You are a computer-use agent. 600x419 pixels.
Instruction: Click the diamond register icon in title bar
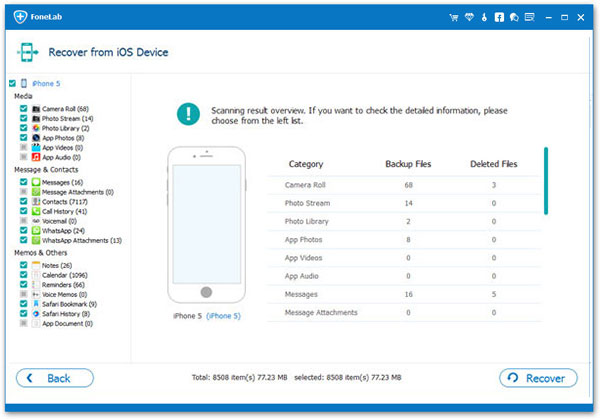point(469,17)
